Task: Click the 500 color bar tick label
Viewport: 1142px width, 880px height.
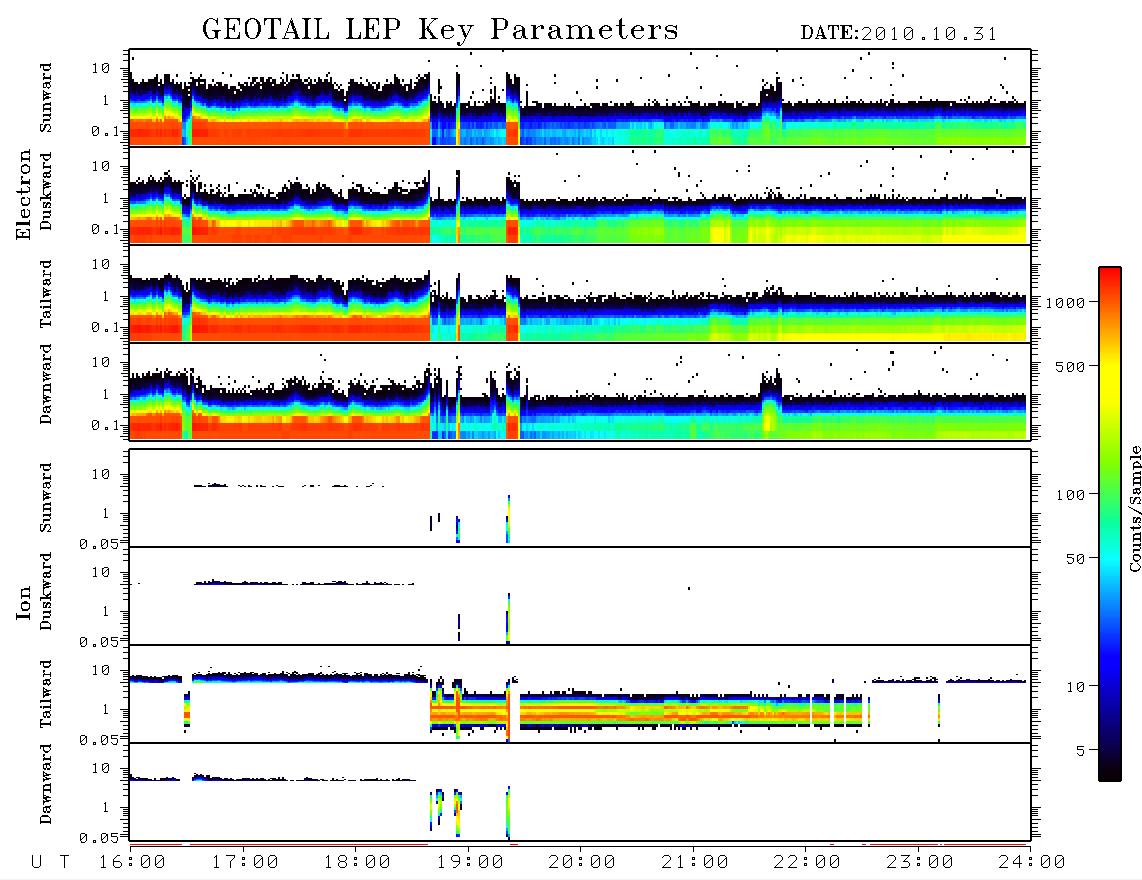Action: click(x=1070, y=367)
